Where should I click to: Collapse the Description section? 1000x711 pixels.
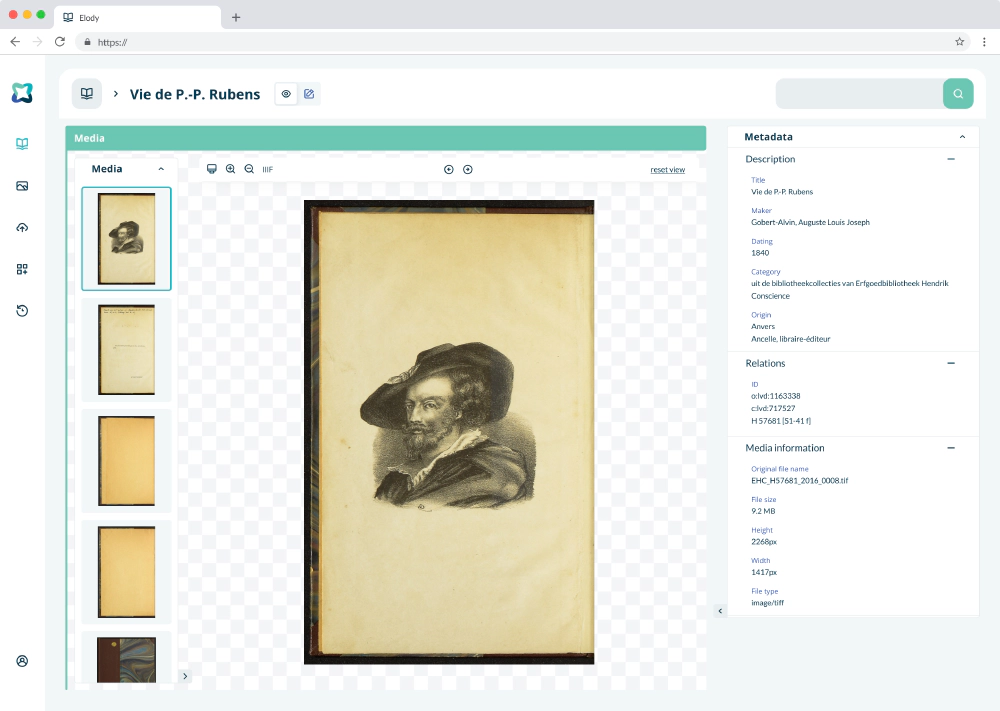coord(951,159)
